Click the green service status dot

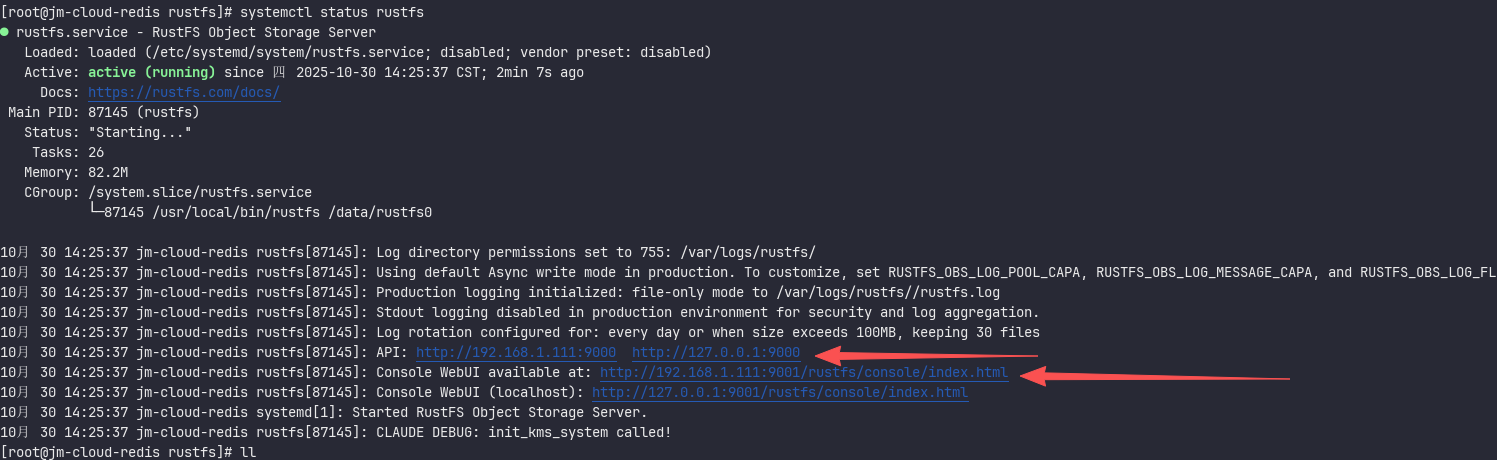[x=5, y=32]
